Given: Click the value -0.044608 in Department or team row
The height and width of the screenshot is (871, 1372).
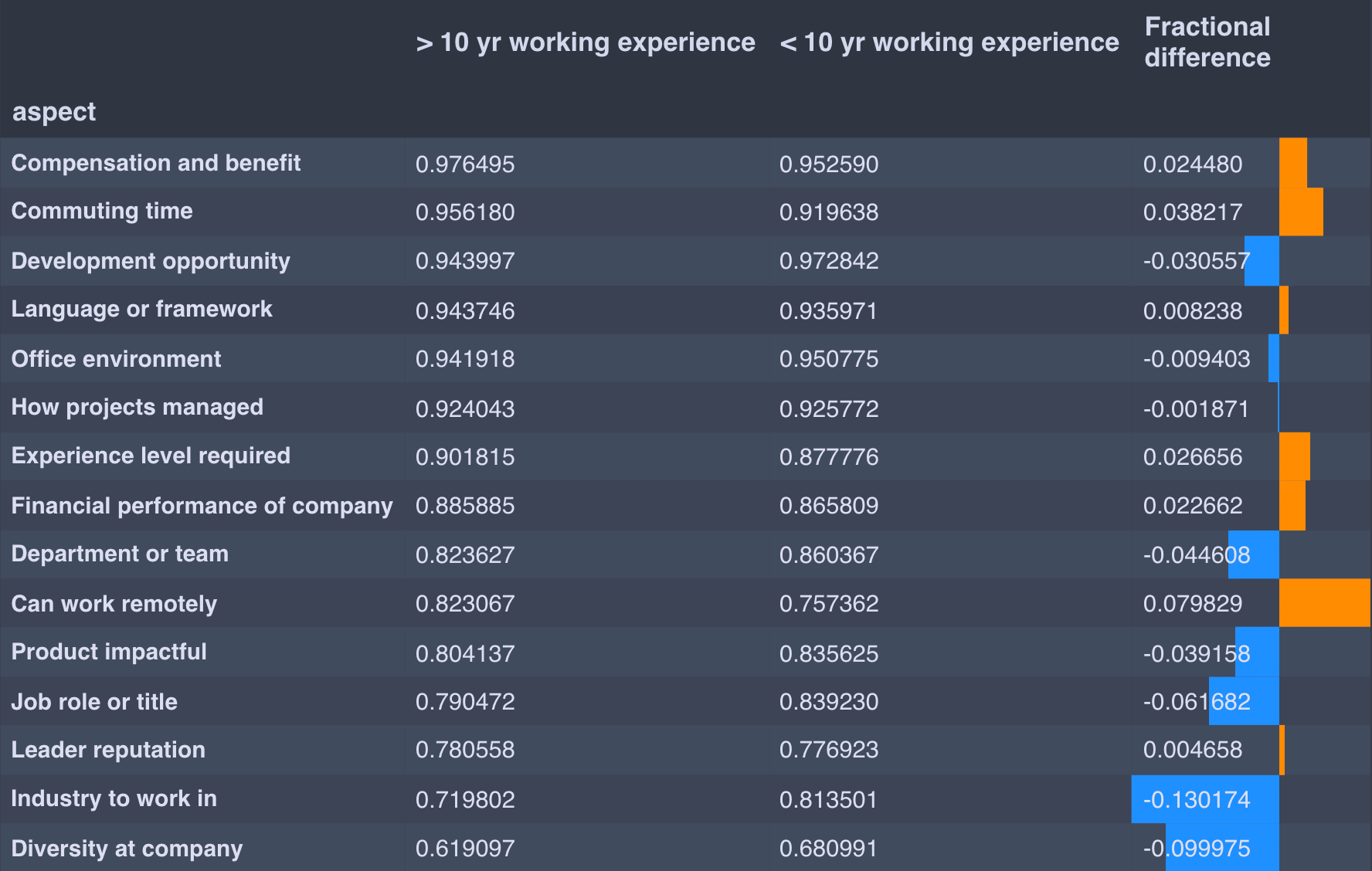Looking at the screenshot, I should pos(1197,555).
